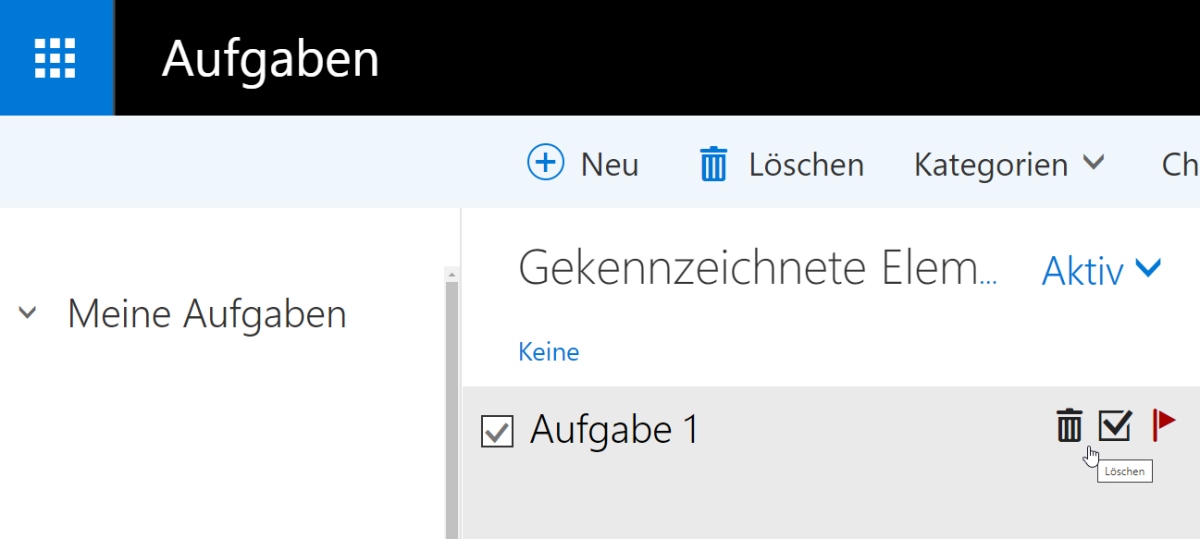This screenshot has height=539, width=1200.
Task: Click the truncated Ch… toolbar item
Action: 1180,164
